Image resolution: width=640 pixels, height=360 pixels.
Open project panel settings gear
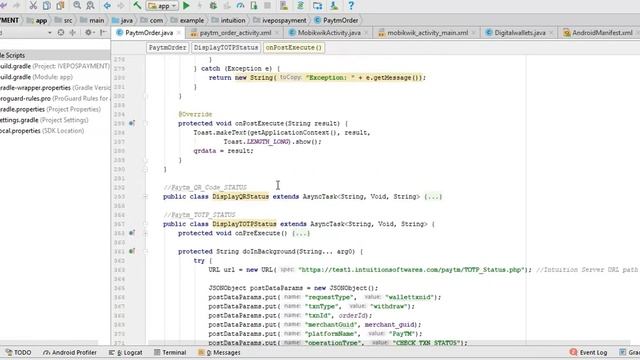coord(88,32)
